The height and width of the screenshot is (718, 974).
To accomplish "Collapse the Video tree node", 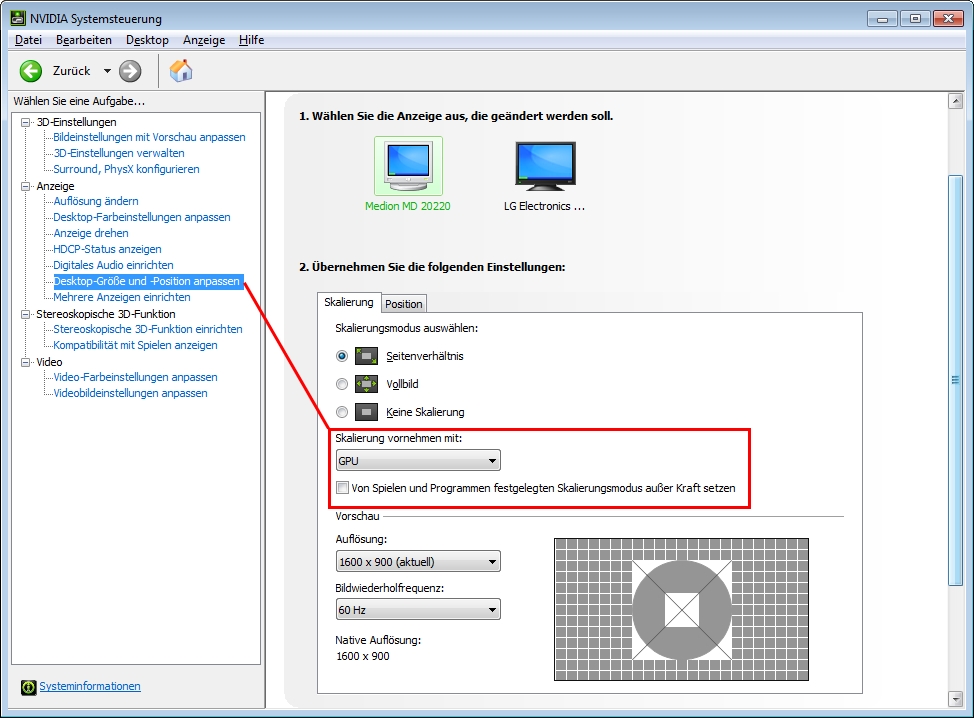I will click(25, 362).
